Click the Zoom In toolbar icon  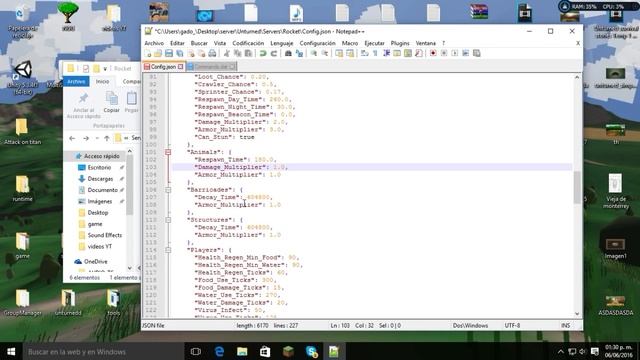pos(314,53)
